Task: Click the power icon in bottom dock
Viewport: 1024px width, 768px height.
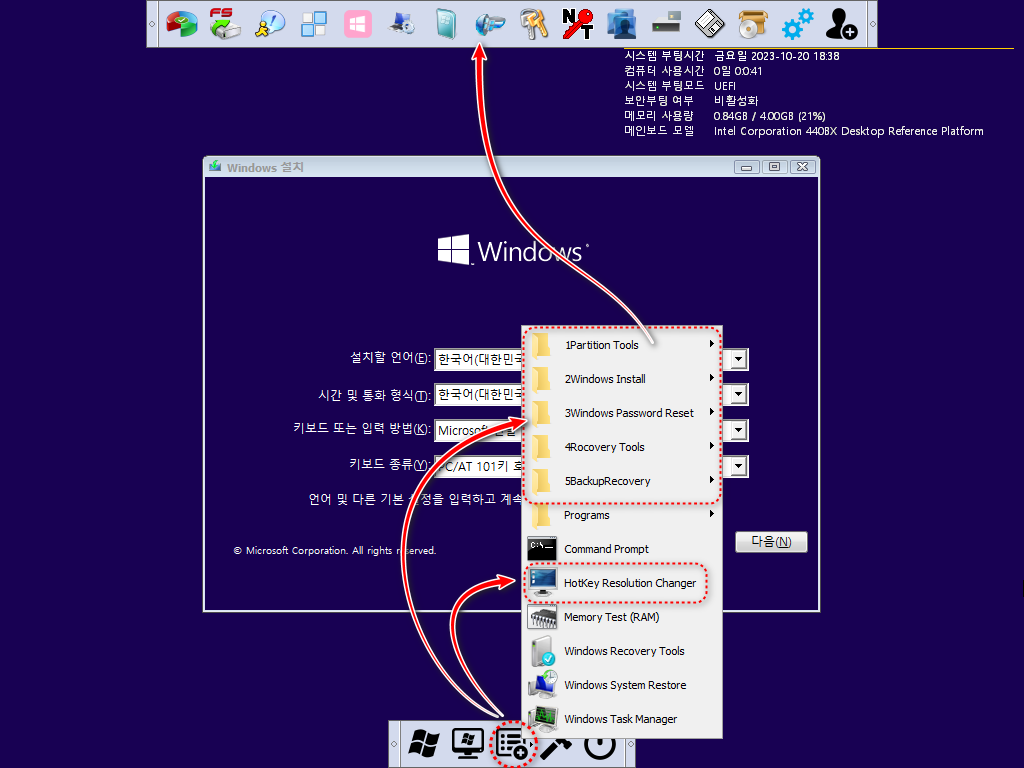Action: (x=600, y=748)
